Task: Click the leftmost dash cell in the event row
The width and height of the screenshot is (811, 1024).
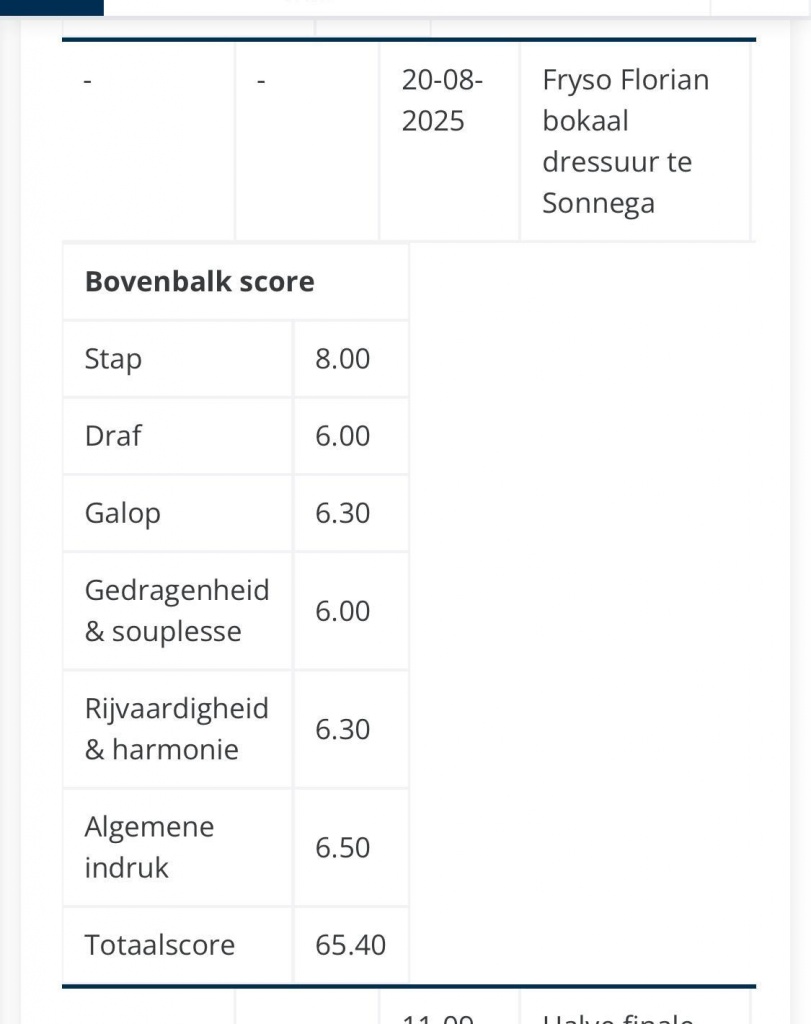Action: click(88, 80)
